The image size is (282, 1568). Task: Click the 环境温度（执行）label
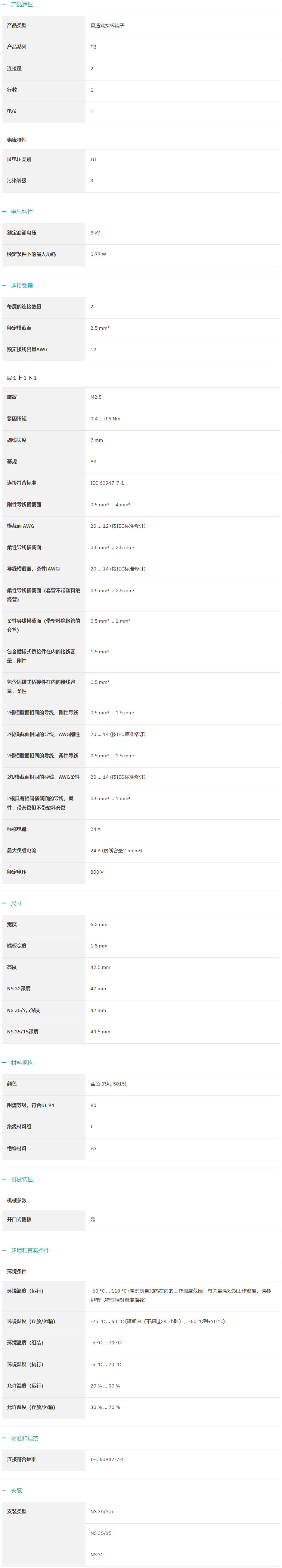(x=26, y=1365)
